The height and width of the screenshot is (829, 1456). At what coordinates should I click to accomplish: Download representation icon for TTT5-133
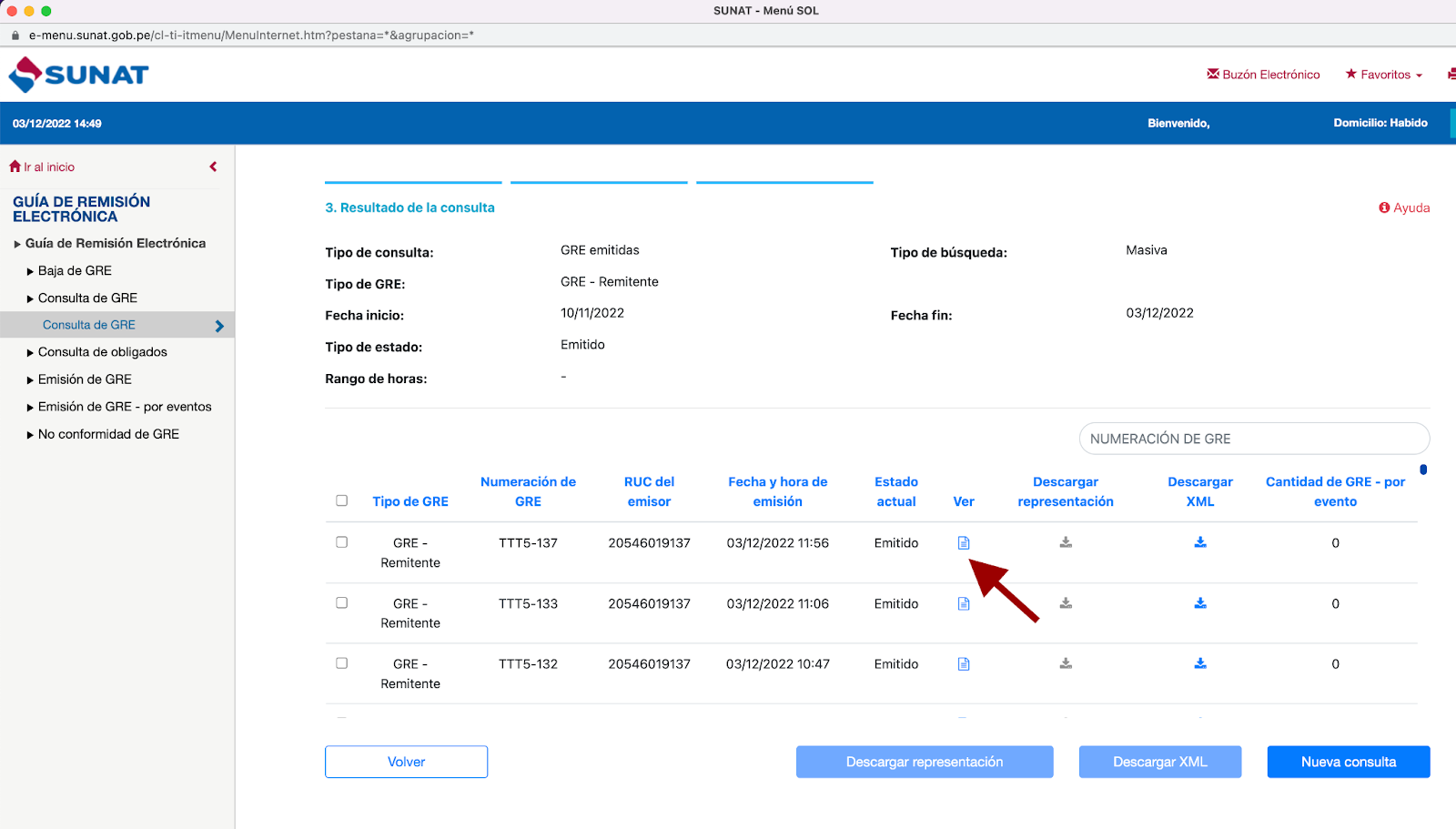[1066, 602]
